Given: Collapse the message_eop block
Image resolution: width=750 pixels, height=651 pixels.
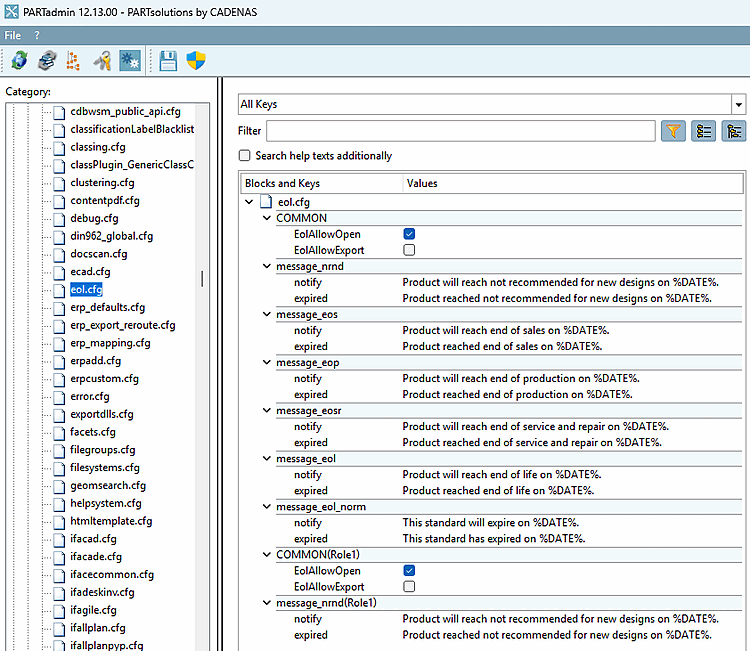Looking at the screenshot, I should [x=267, y=362].
